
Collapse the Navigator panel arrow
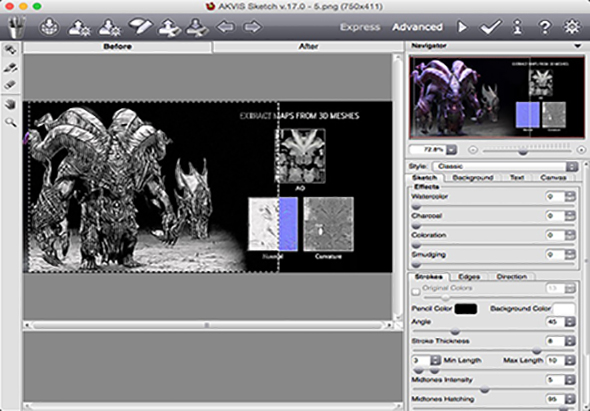tap(578, 46)
